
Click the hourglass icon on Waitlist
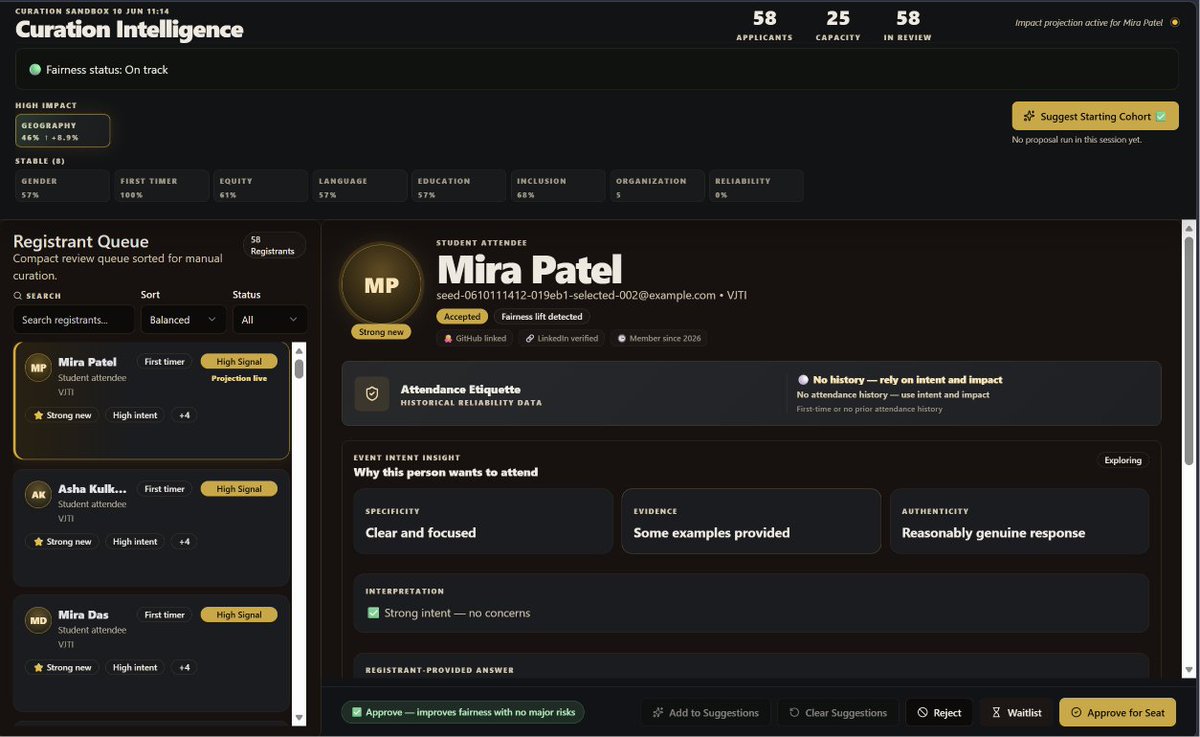pyautogui.click(x=996, y=713)
